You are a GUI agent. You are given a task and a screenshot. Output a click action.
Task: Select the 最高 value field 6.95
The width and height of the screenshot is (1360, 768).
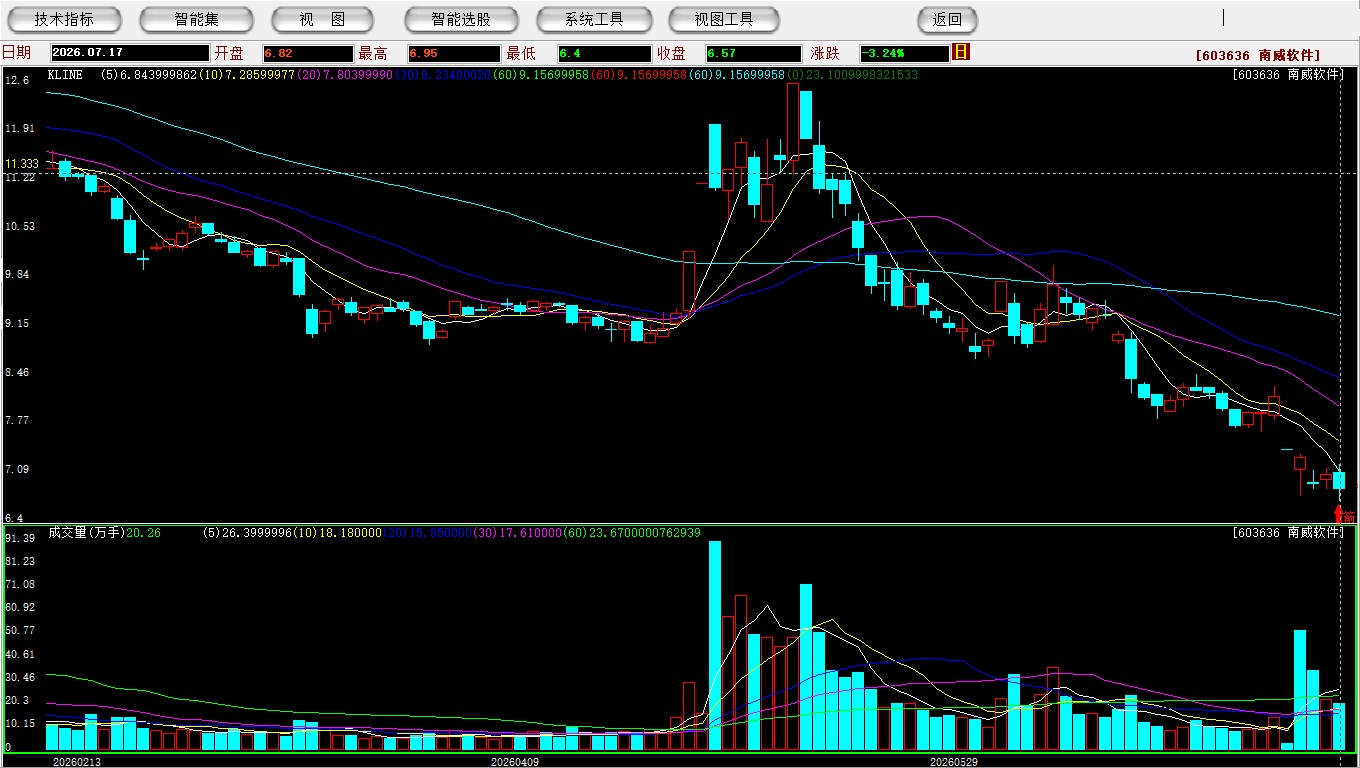tap(453, 53)
